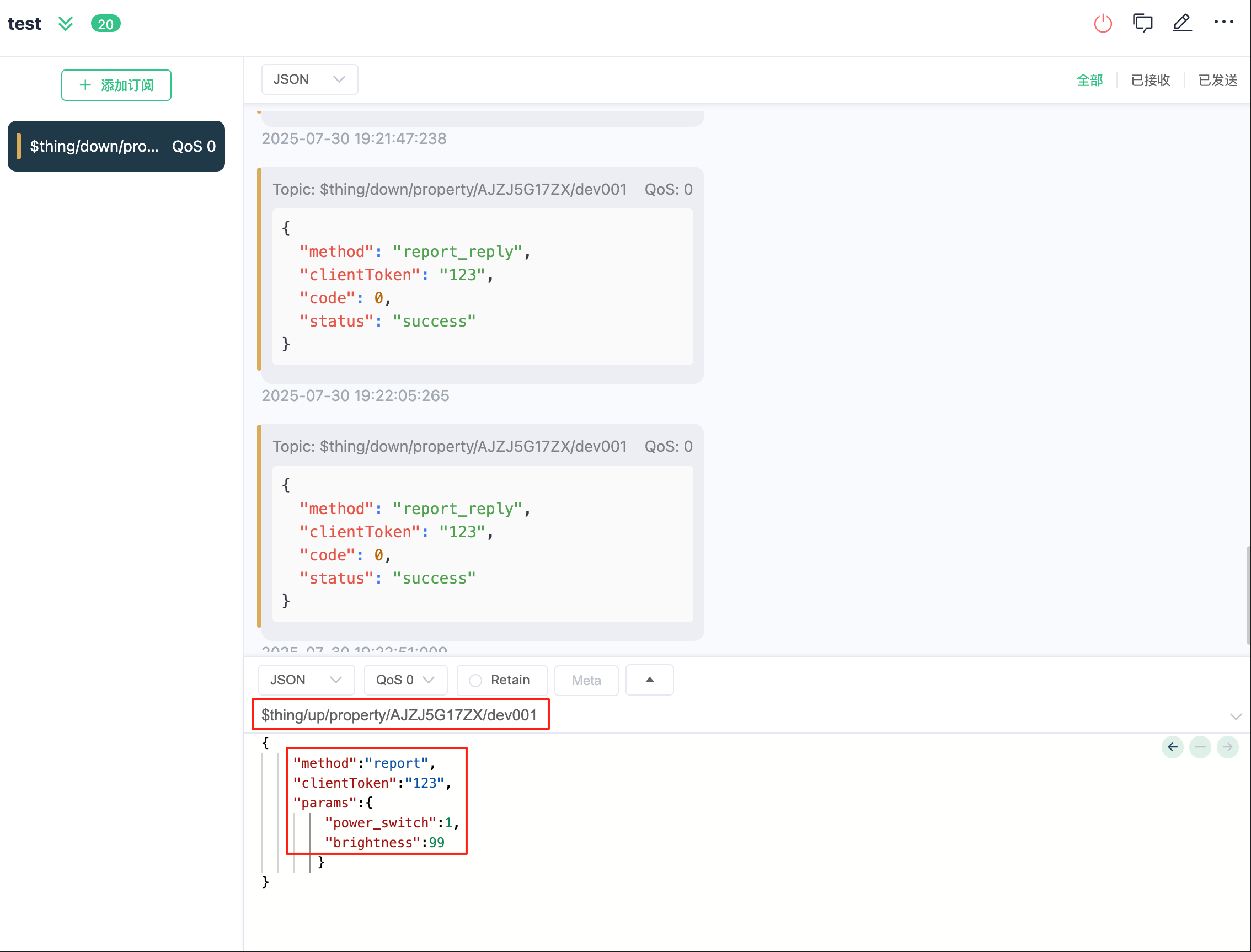Image resolution: width=1251 pixels, height=952 pixels.
Task: Click the message list vertical scrollbar
Action: pyautogui.click(x=1248, y=595)
